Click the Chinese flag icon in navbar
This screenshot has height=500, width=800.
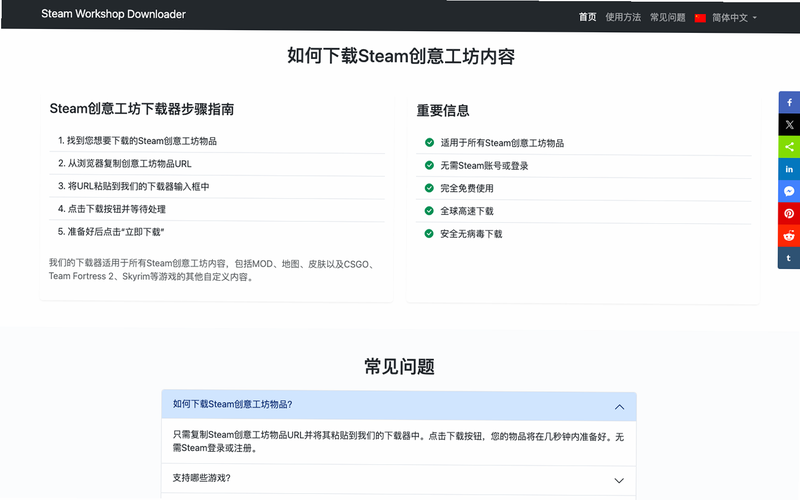(x=700, y=18)
